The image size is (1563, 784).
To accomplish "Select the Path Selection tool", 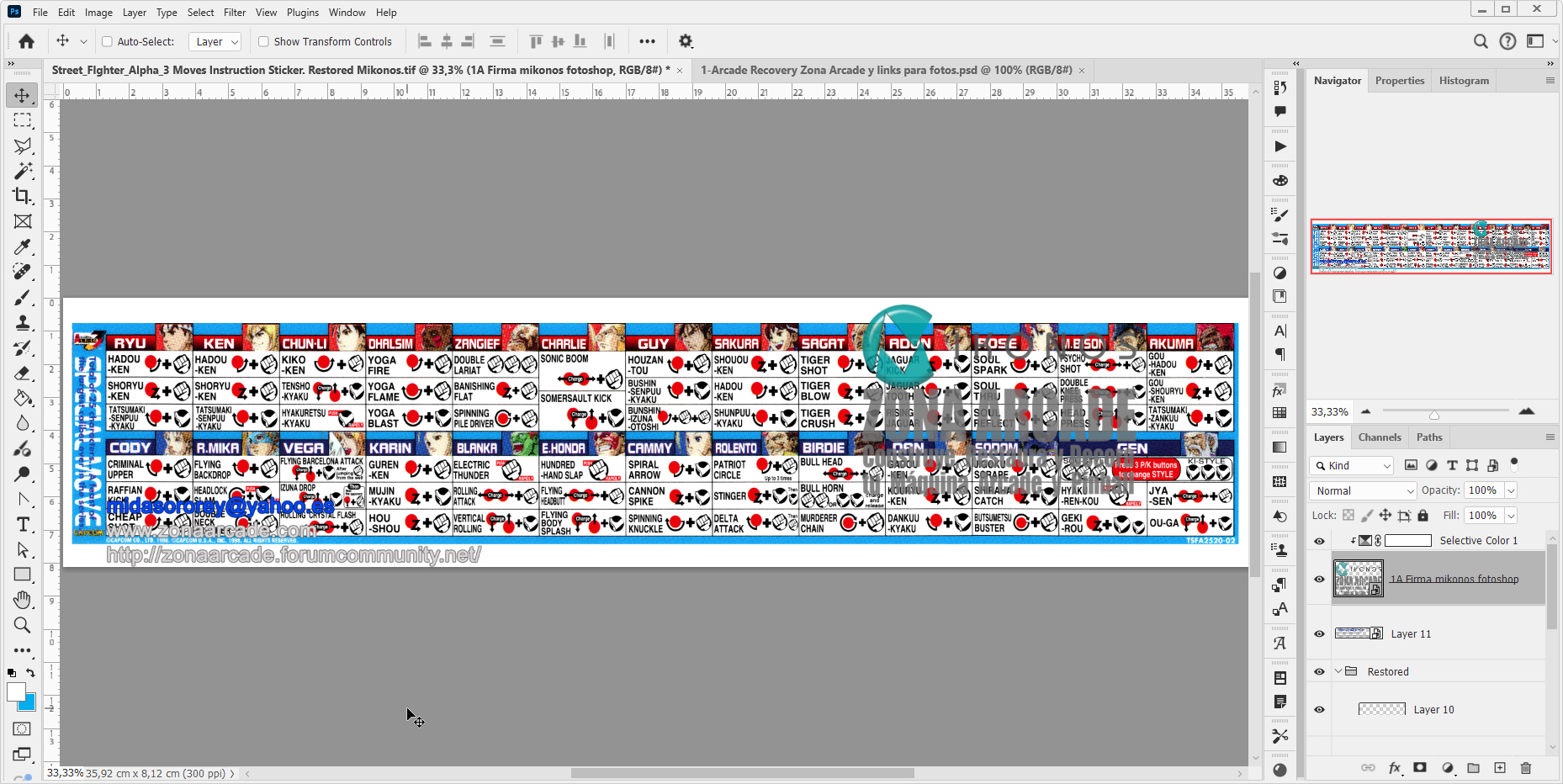I will pyautogui.click(x=23, y=550).
